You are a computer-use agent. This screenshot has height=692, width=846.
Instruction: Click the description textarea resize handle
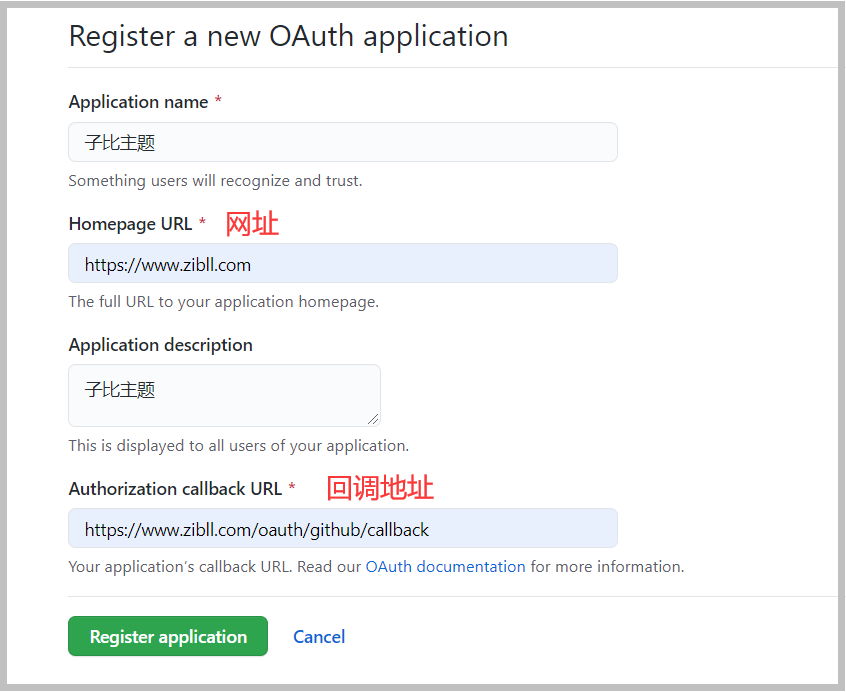tap(374, 420)
